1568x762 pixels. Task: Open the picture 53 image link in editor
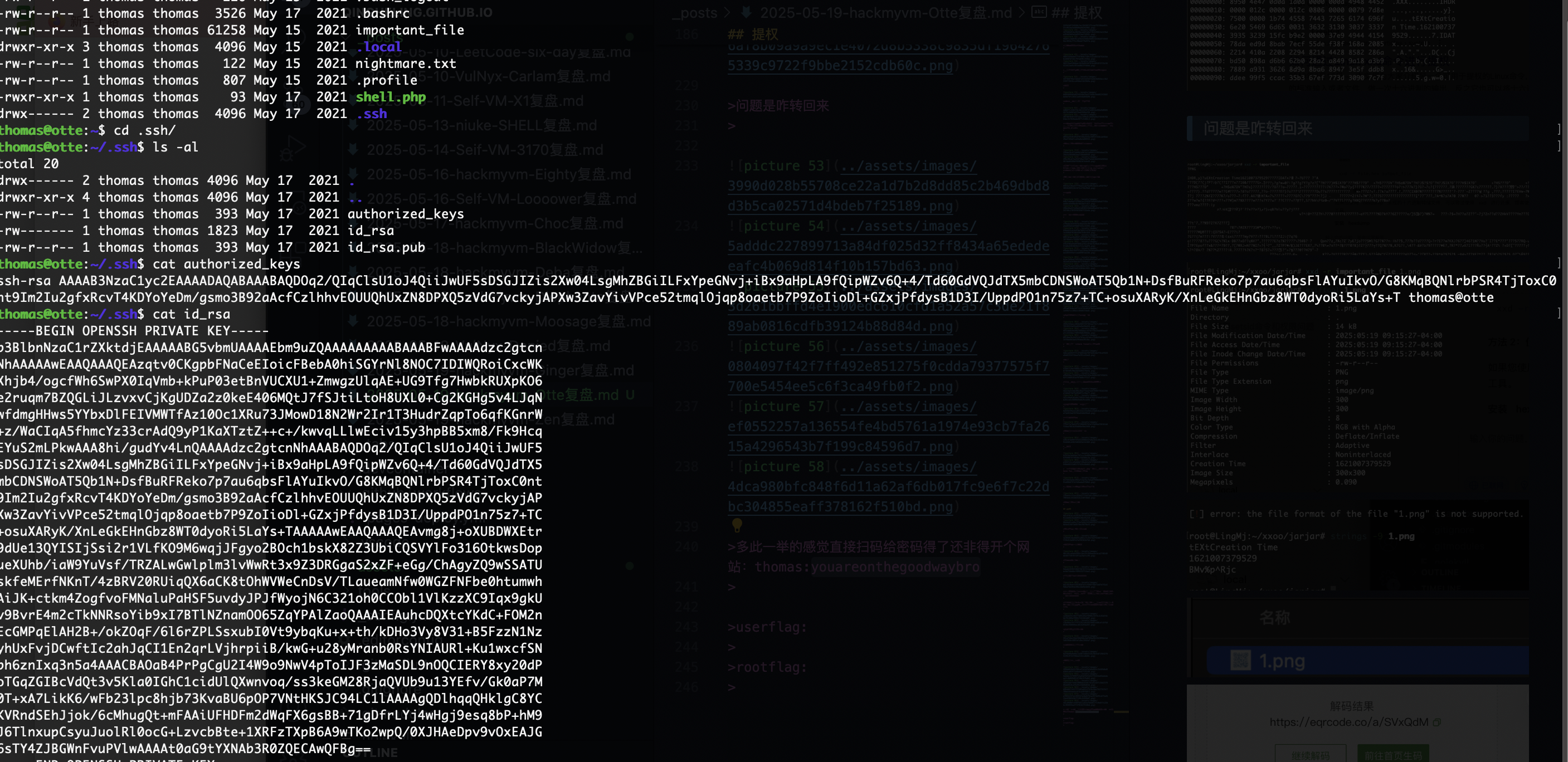pos(888,185)
